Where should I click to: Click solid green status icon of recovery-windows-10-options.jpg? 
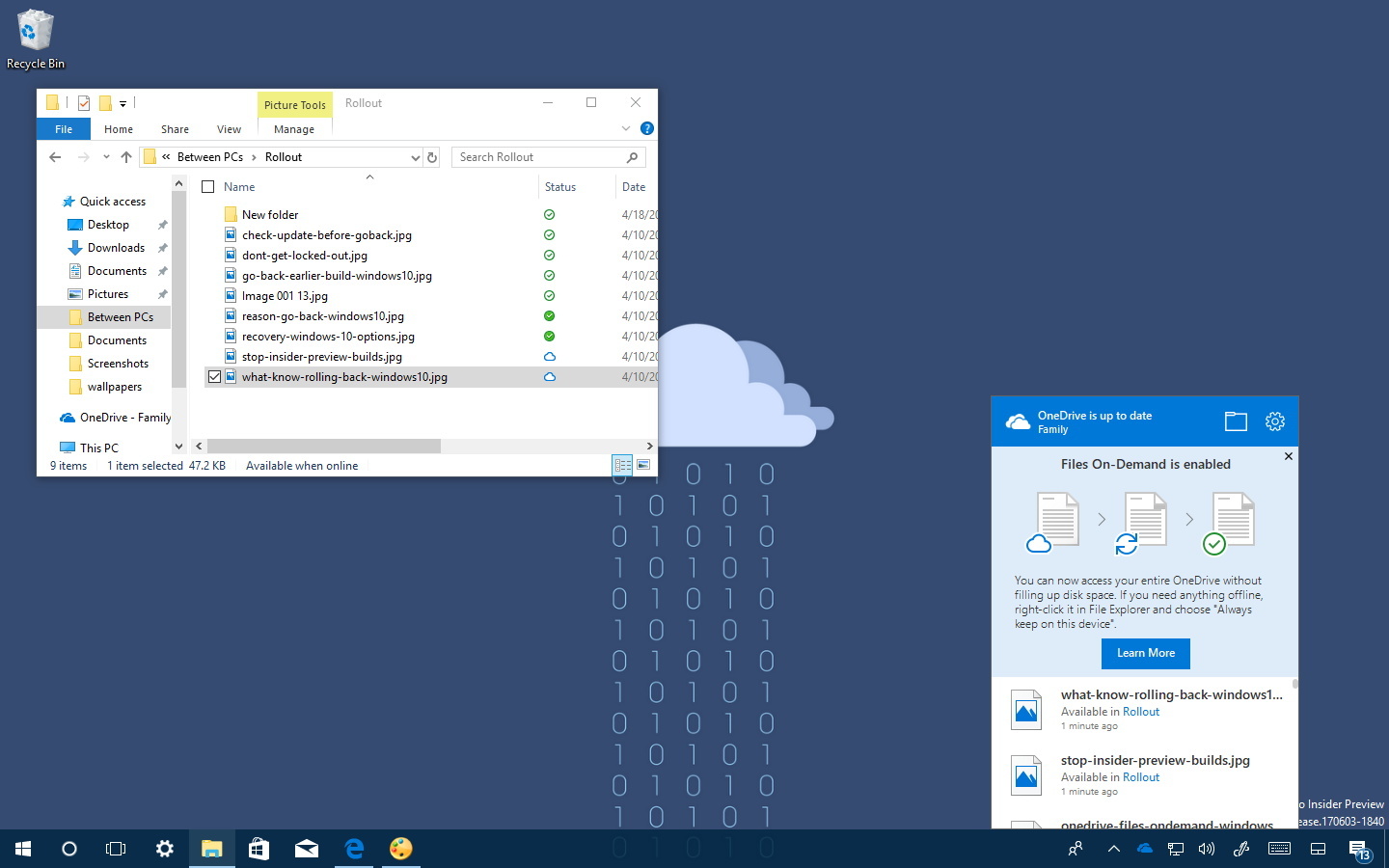(549, 337)
